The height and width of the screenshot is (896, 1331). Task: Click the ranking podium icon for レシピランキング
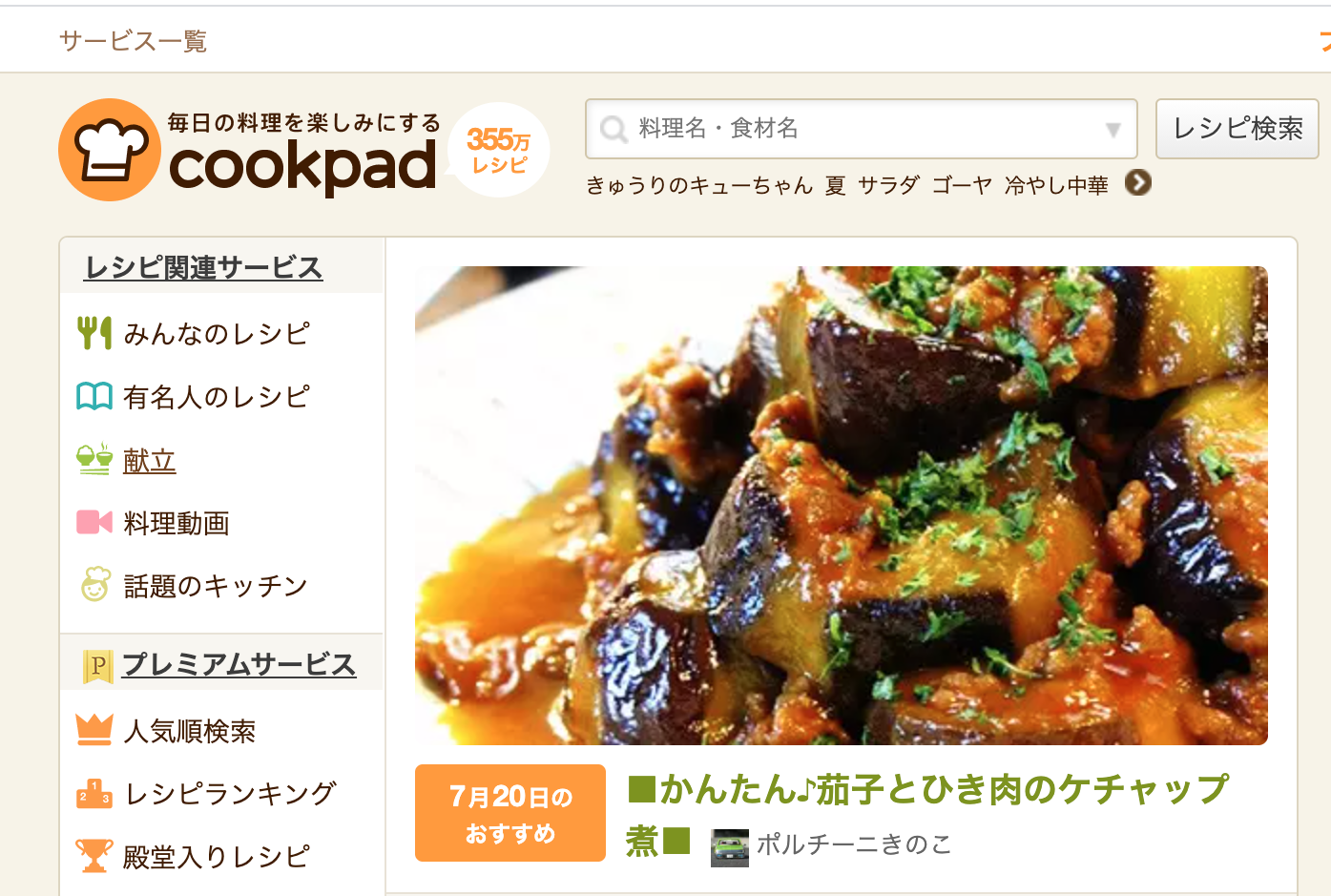pyautogui.click(x=94, y=793)
